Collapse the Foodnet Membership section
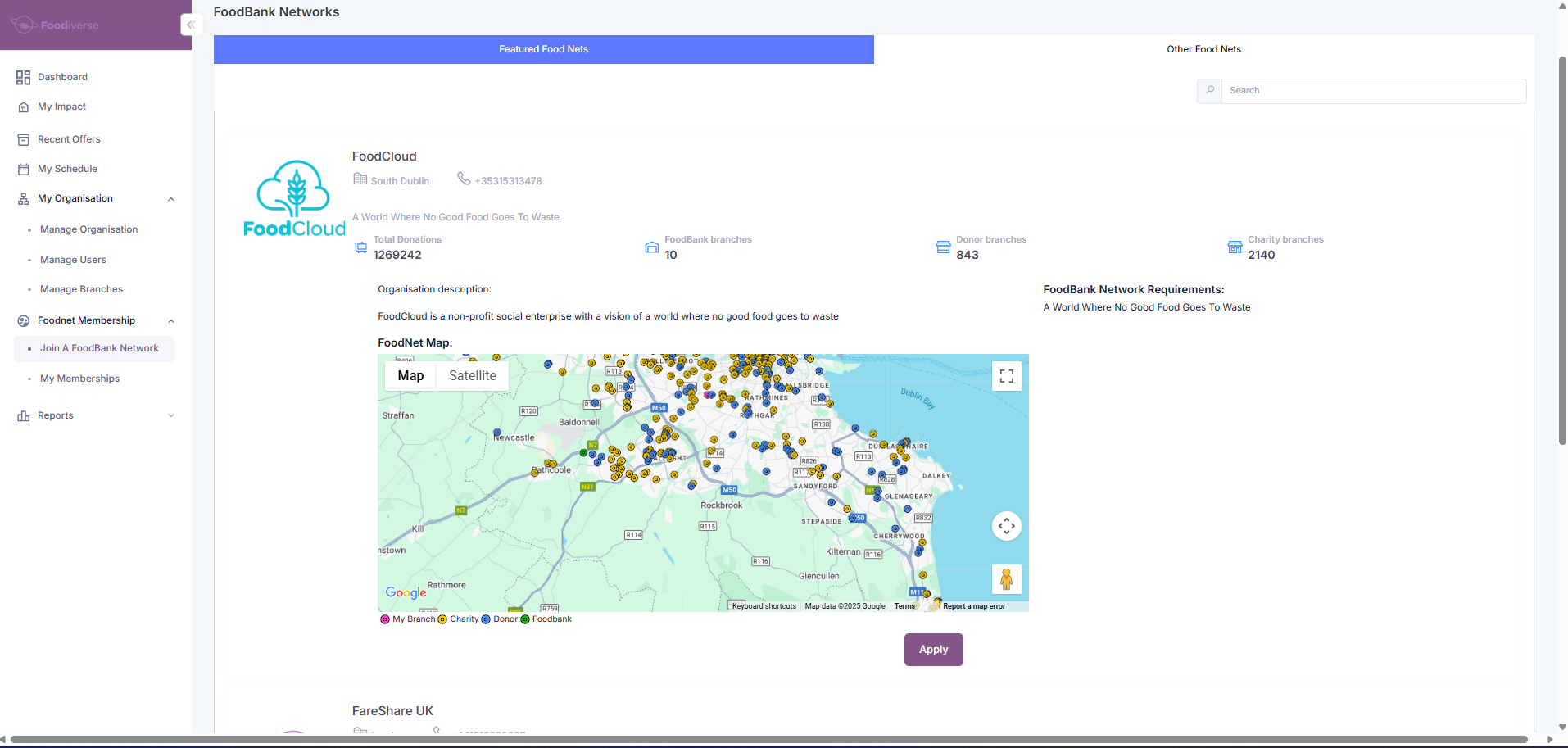 [171, 321]
